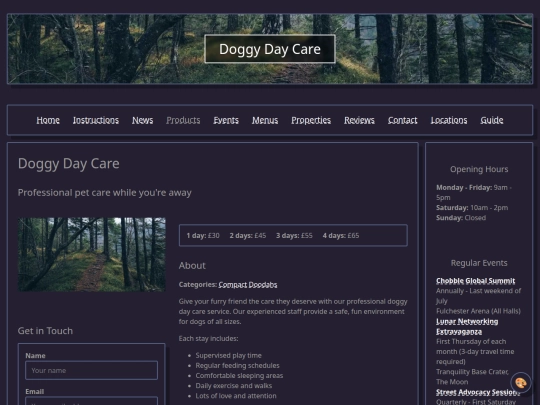Open the Guide nav link
Screen dimensions: 540x405
pos(492,120)
